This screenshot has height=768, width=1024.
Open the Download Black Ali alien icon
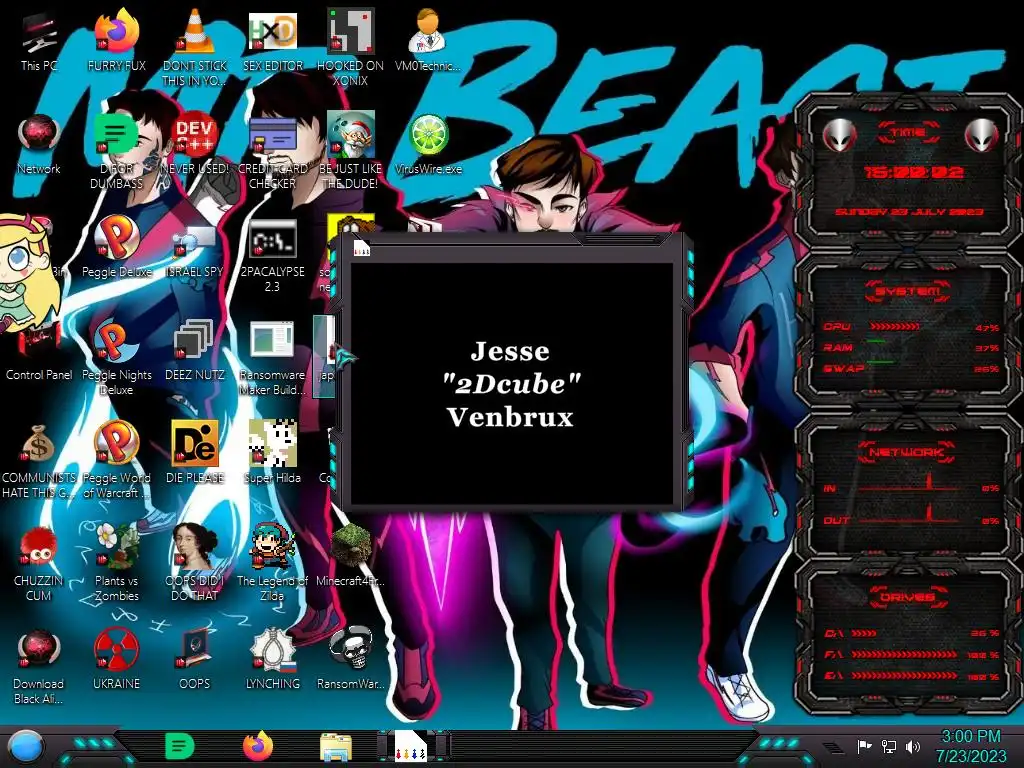[39, 667]
